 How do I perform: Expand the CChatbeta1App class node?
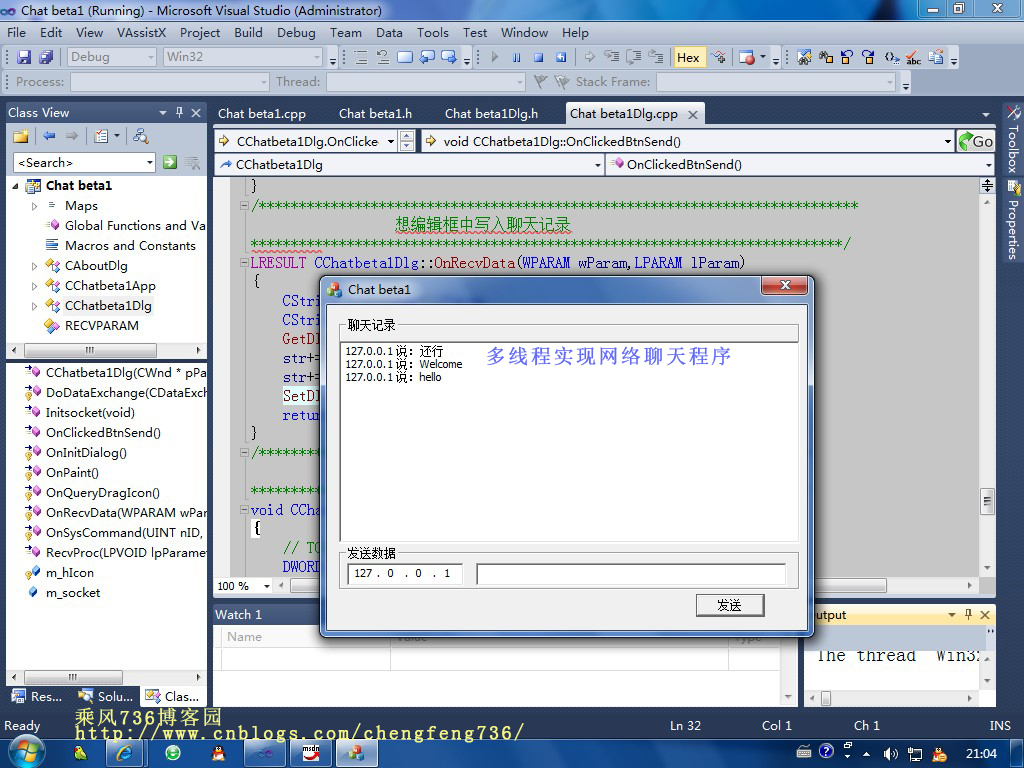35,286
